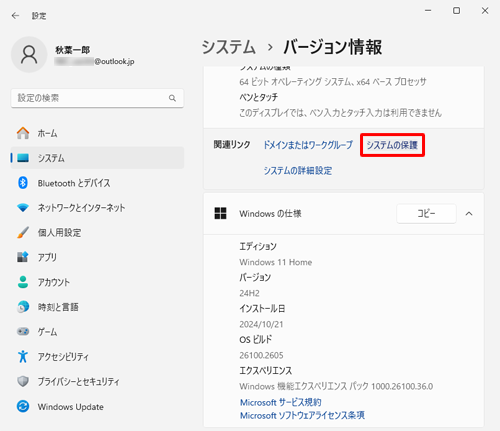Click the Bluetooth icon in sidebar
This screenshot has width=500, height=431.
(x=23, y=183)
